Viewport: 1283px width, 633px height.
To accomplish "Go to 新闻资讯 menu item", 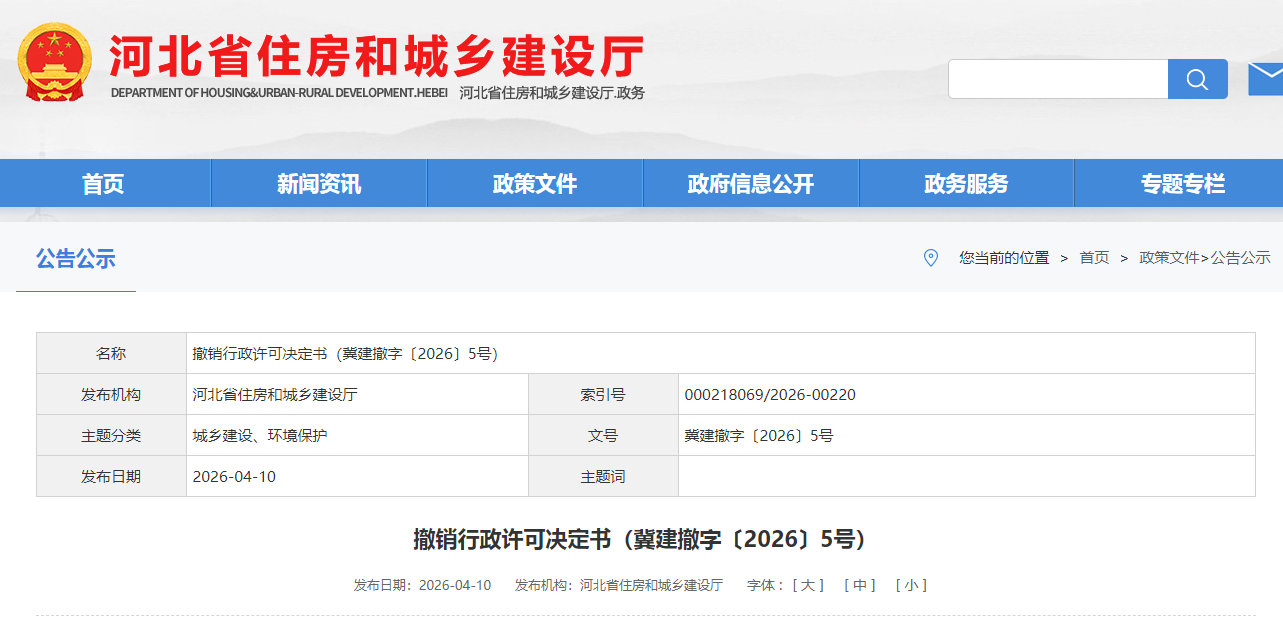I will point(319,184).
